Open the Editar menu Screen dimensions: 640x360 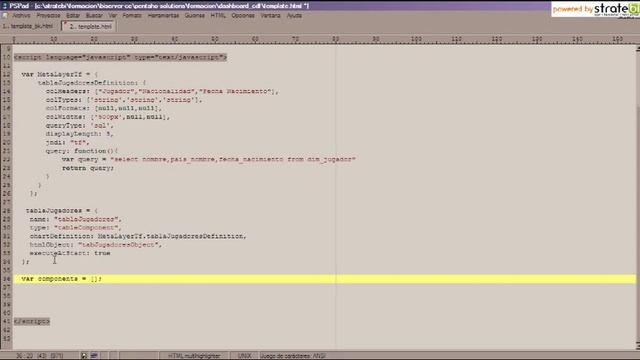(x=73, y=16)
